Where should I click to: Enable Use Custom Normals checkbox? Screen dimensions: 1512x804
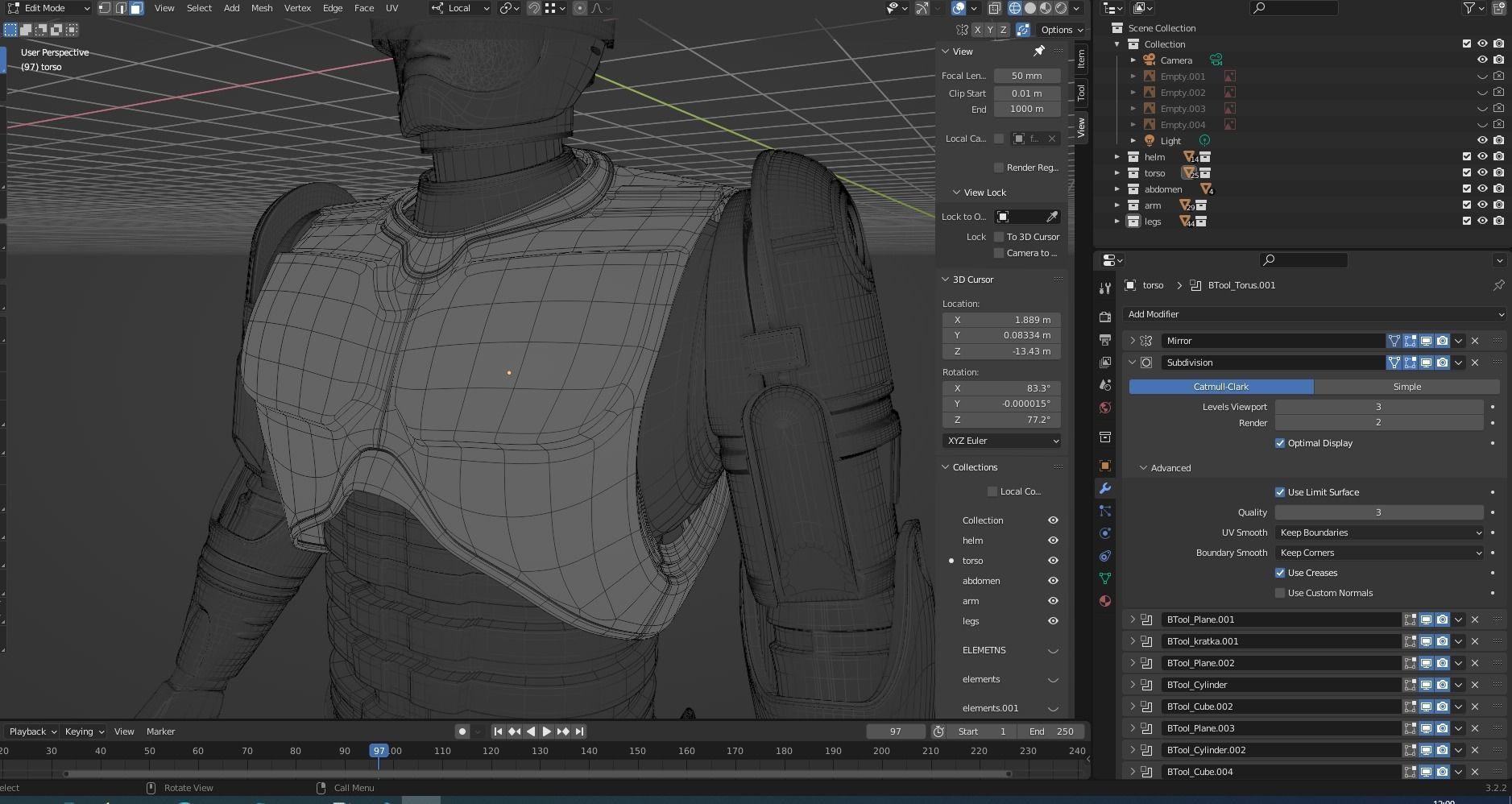[1280, 593]
